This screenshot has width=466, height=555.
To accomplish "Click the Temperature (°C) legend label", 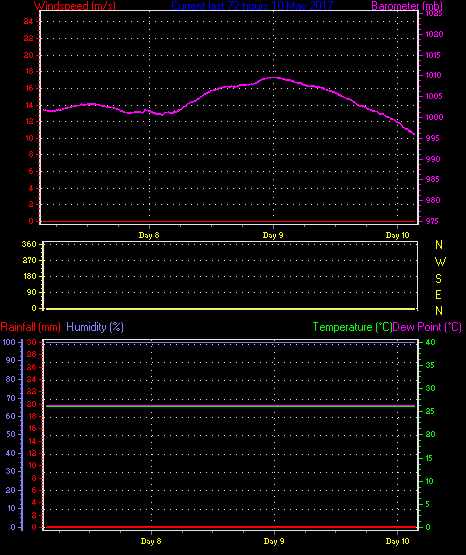I will pyautogui.click(x=352, y=327).
